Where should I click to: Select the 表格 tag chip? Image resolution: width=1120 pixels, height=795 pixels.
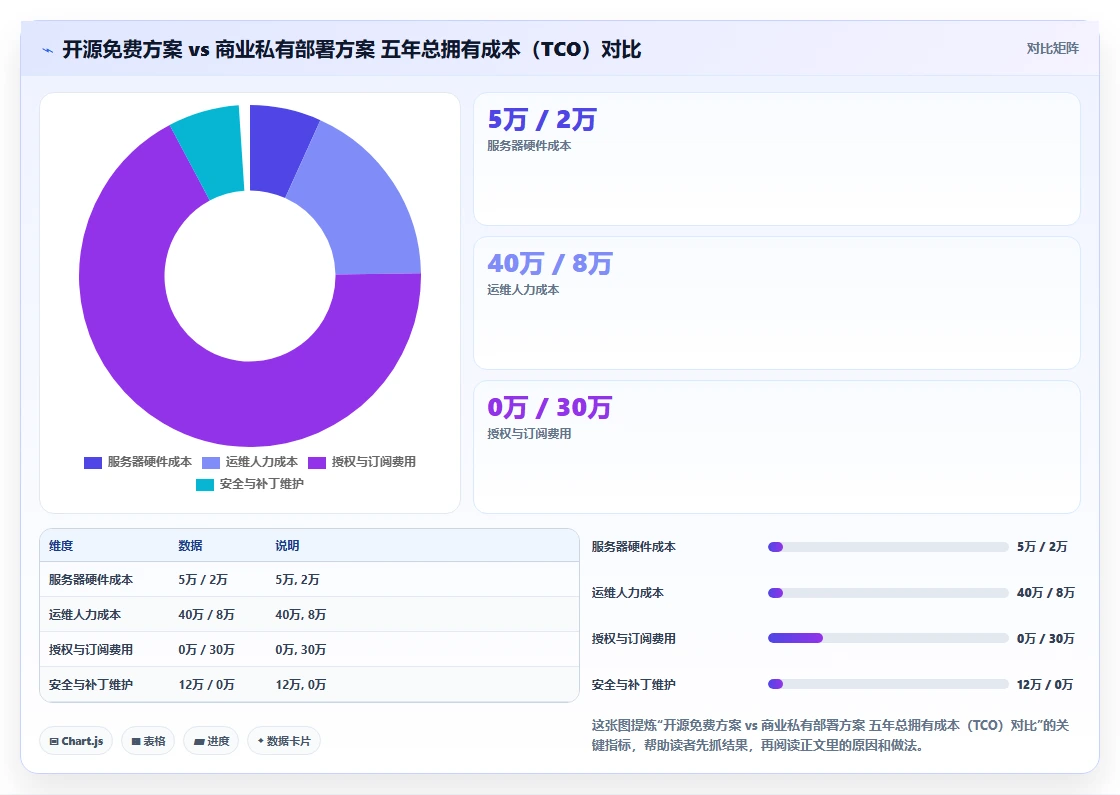coord(148,741)
